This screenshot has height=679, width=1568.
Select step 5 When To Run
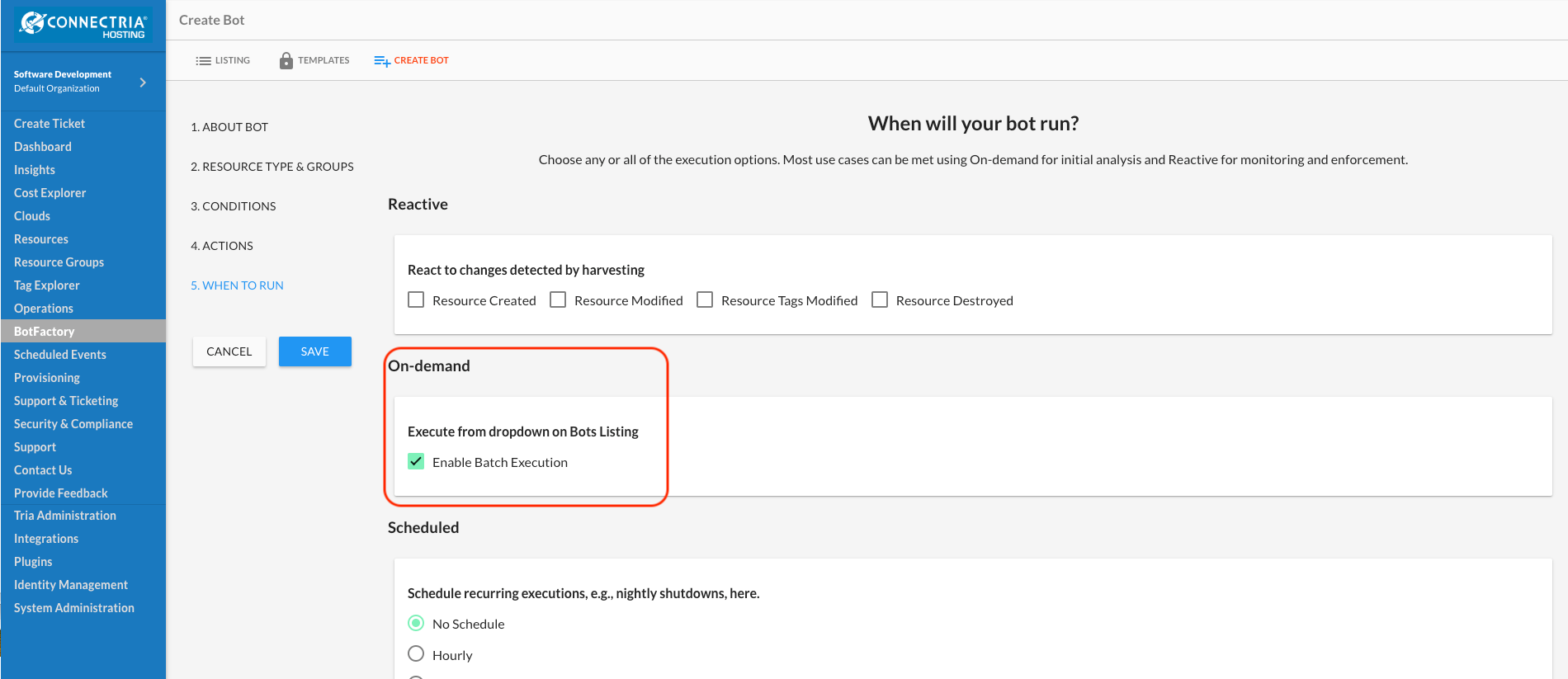pyautogui.click(x=237, y=285)
